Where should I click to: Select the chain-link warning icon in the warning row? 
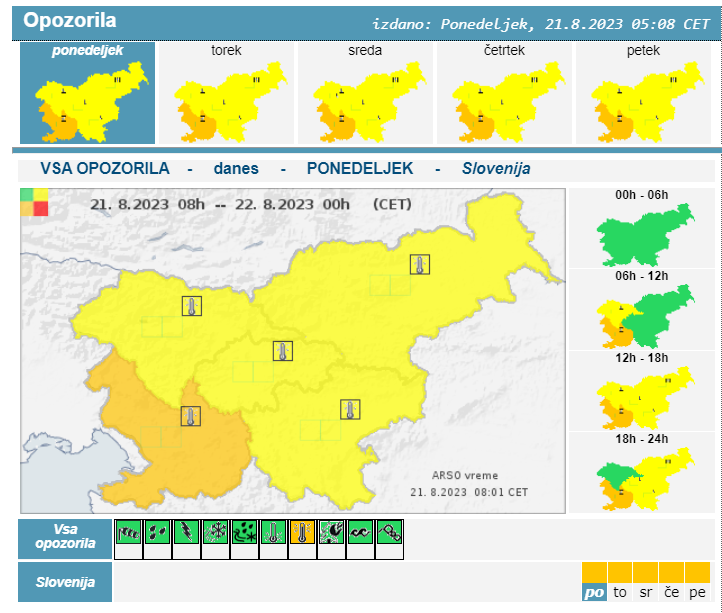click(x=390, y=533)
